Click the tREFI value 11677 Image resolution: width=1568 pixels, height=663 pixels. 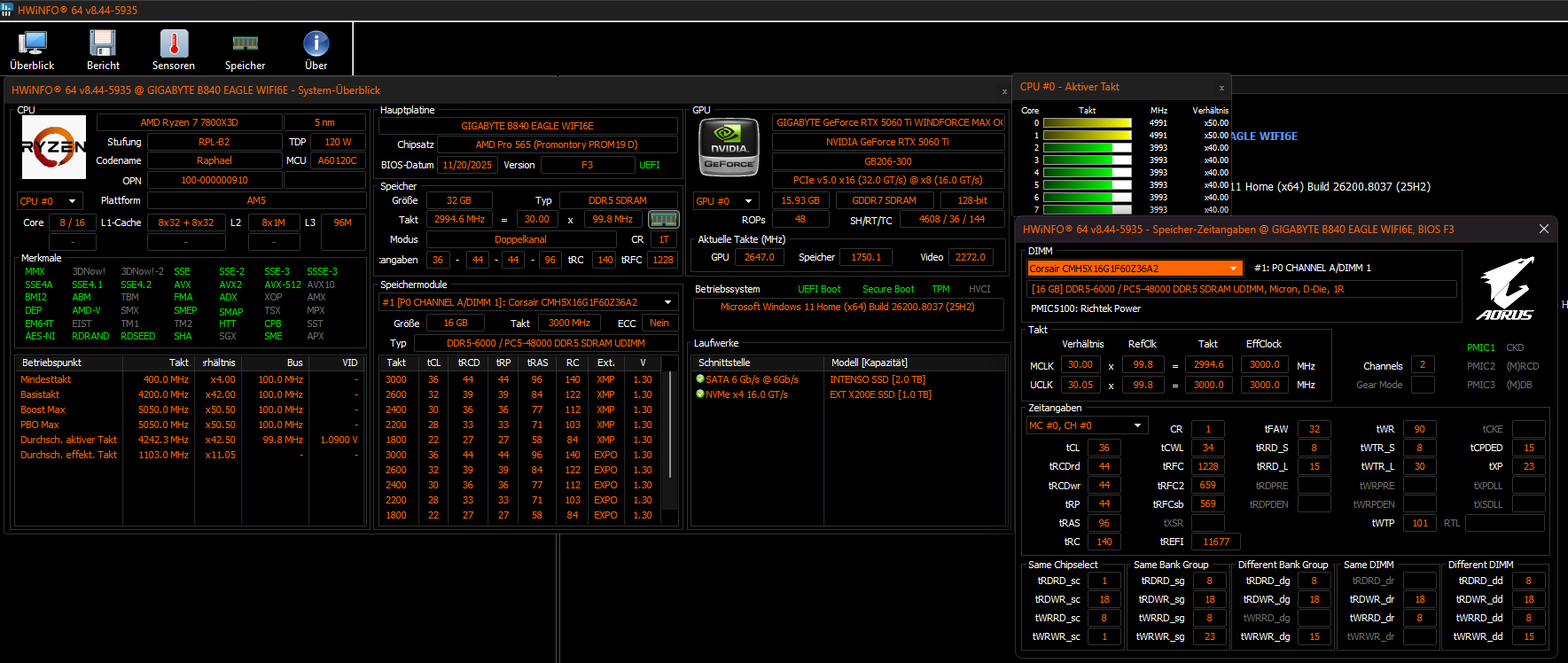[1216, 542]
